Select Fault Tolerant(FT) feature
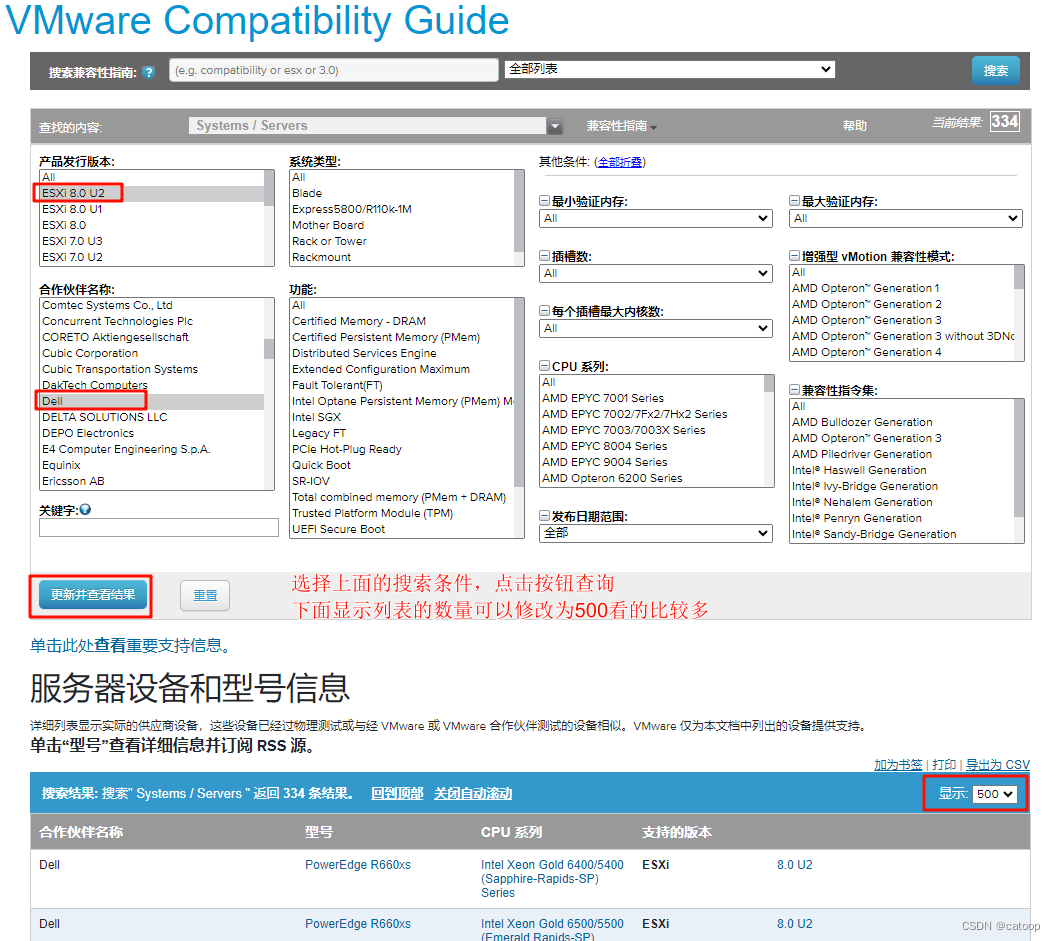Image resolution: width=1056 pixels, height=941 pixels. coord(401,385)
